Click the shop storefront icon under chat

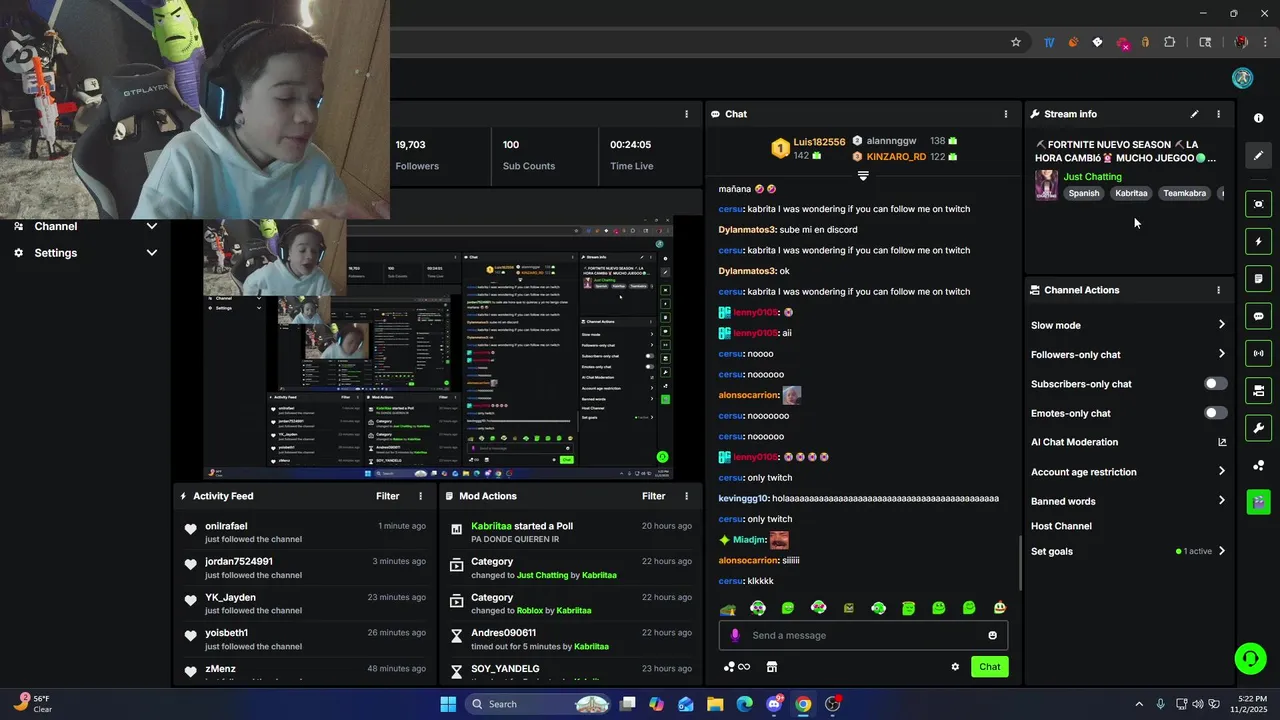pos(771,667)
